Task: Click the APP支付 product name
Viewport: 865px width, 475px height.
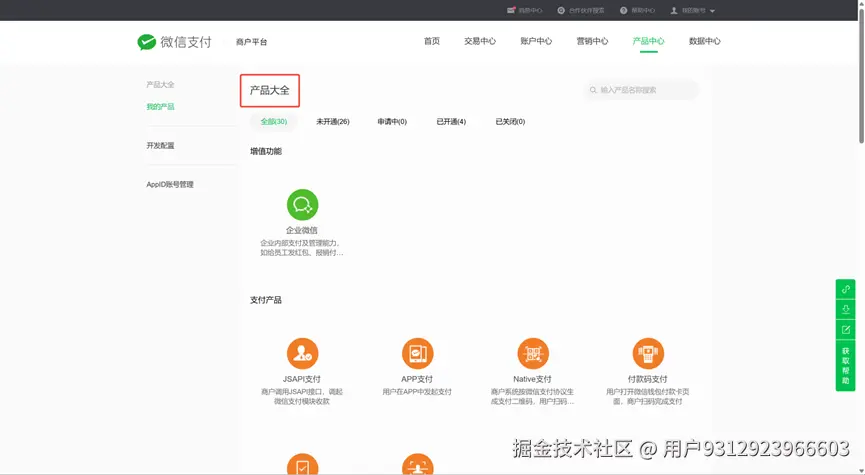Action: (x=417, y=379)
